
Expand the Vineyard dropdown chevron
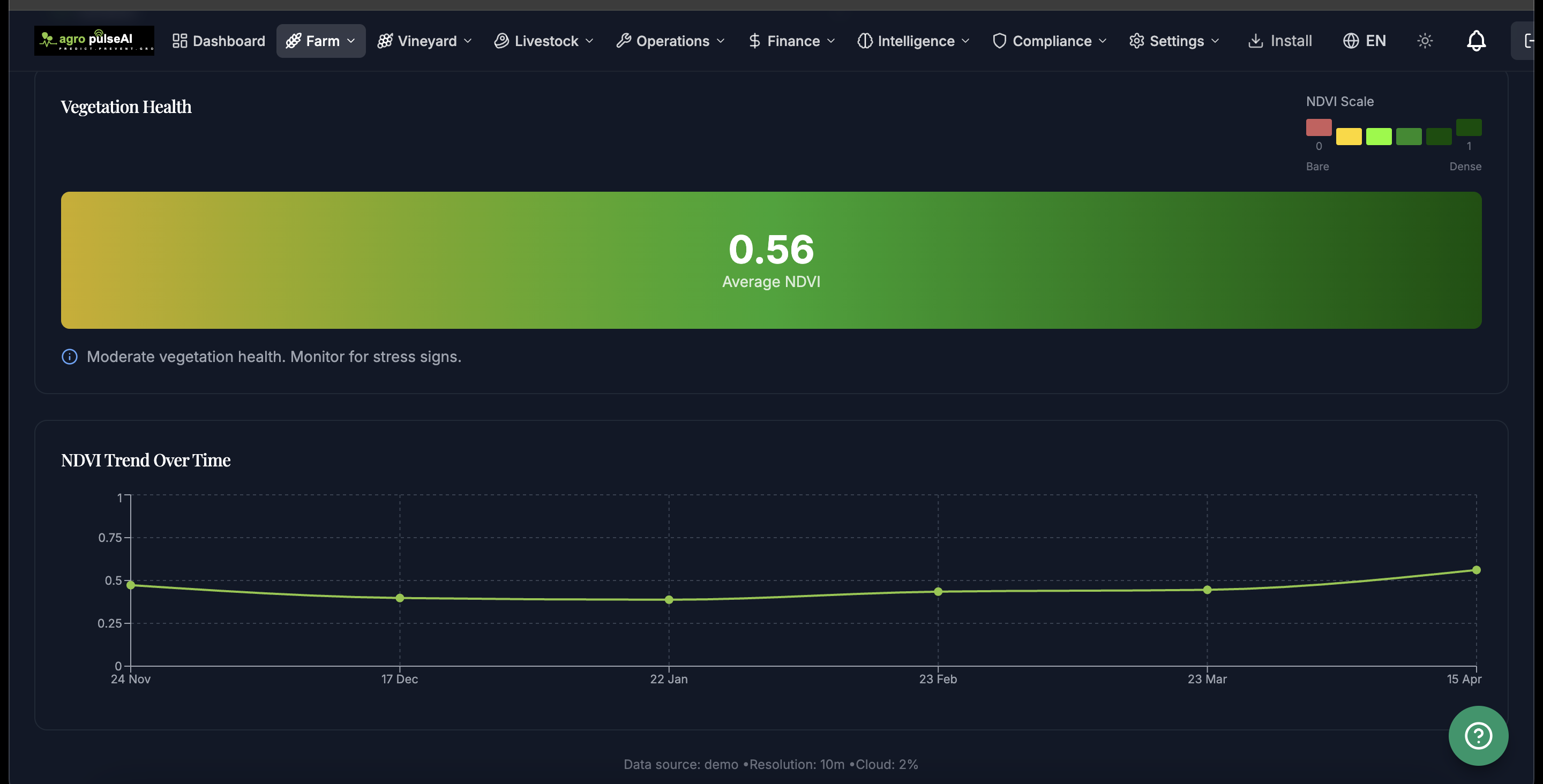pos(468,41)
